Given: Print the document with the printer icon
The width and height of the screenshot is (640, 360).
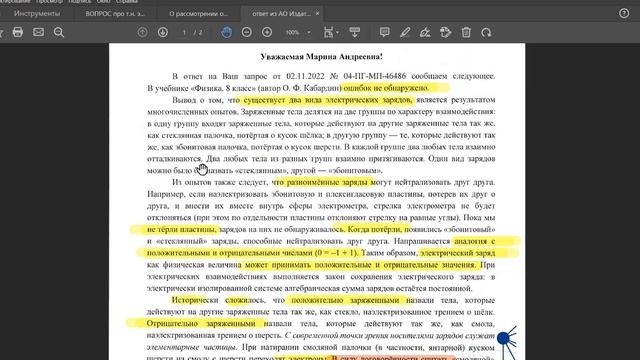Looking at the screenshot, I should [x=18, y=32].
